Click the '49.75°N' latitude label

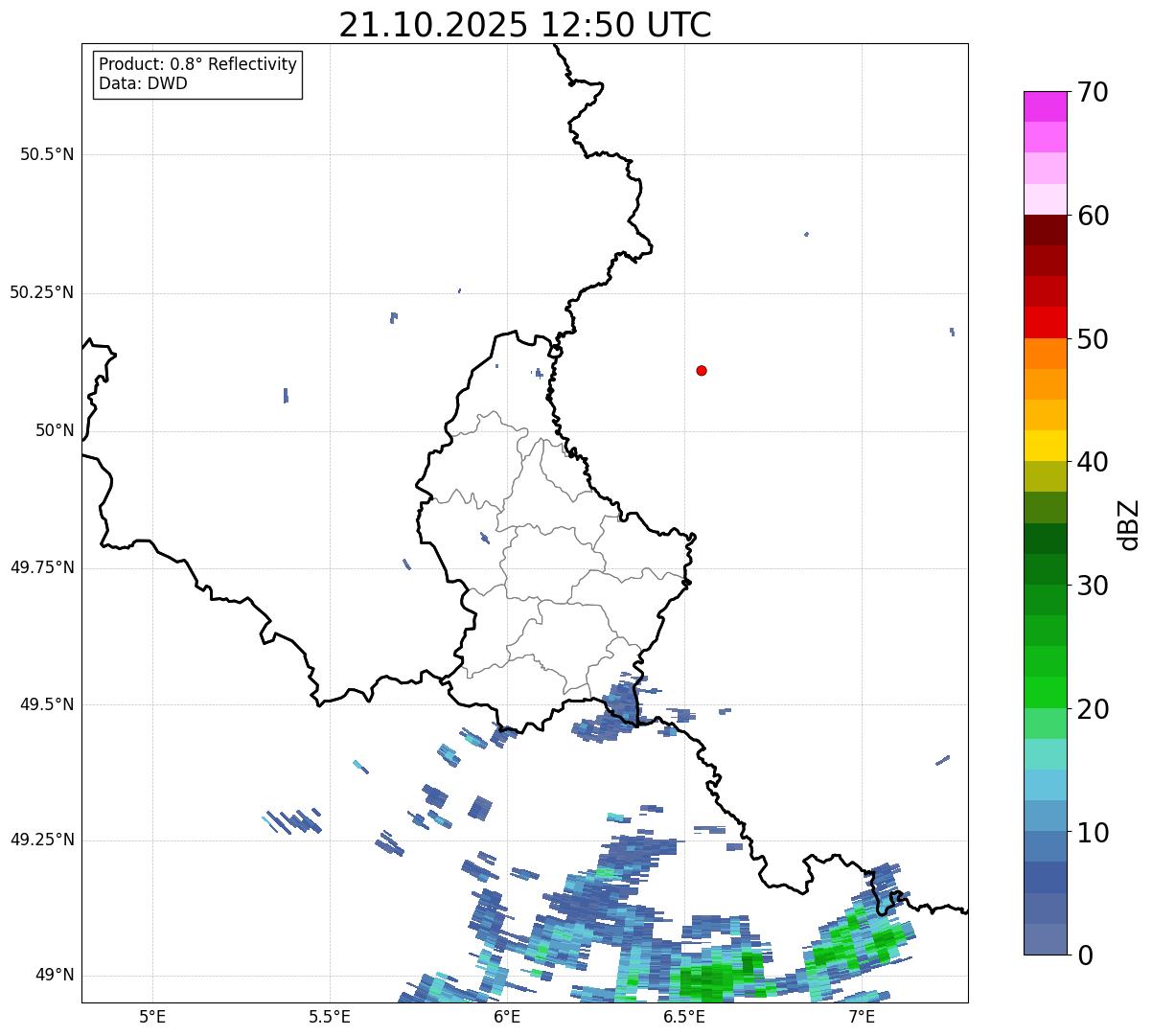(x=42, y=567)
